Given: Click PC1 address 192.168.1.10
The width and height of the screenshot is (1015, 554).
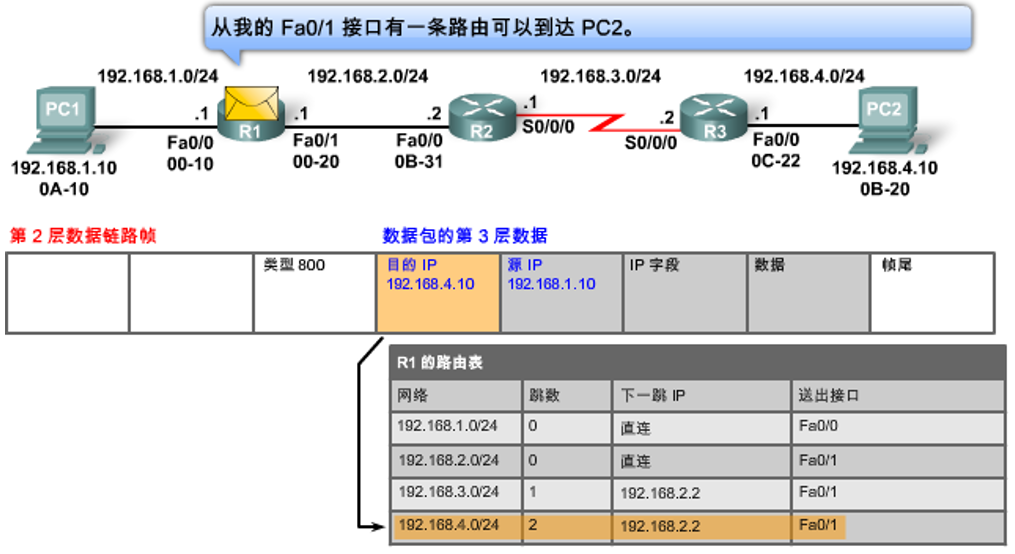Looking at the screenshot, I should (x=64, y=168).
